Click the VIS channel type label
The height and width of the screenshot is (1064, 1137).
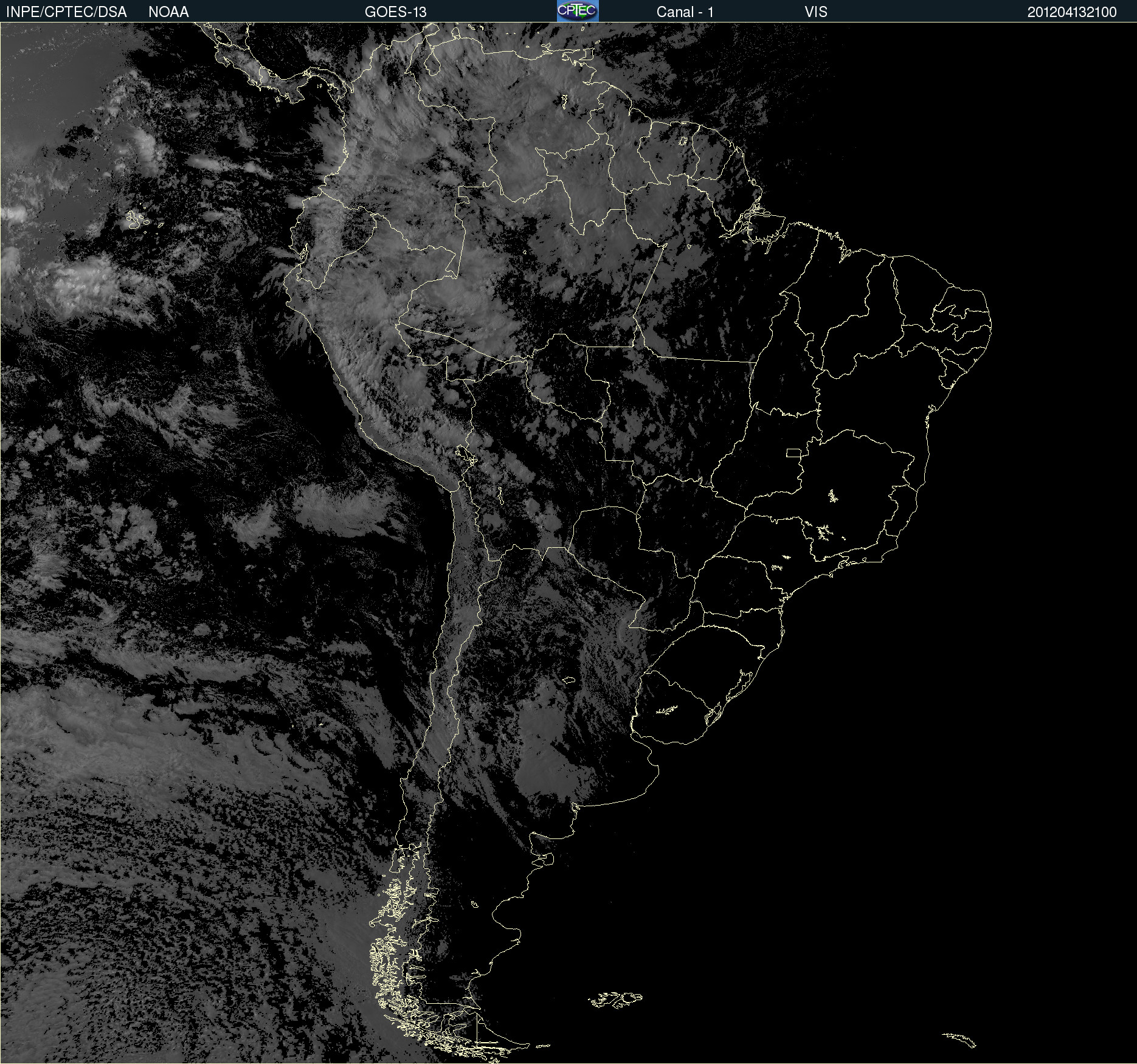[x=816, y=12]
